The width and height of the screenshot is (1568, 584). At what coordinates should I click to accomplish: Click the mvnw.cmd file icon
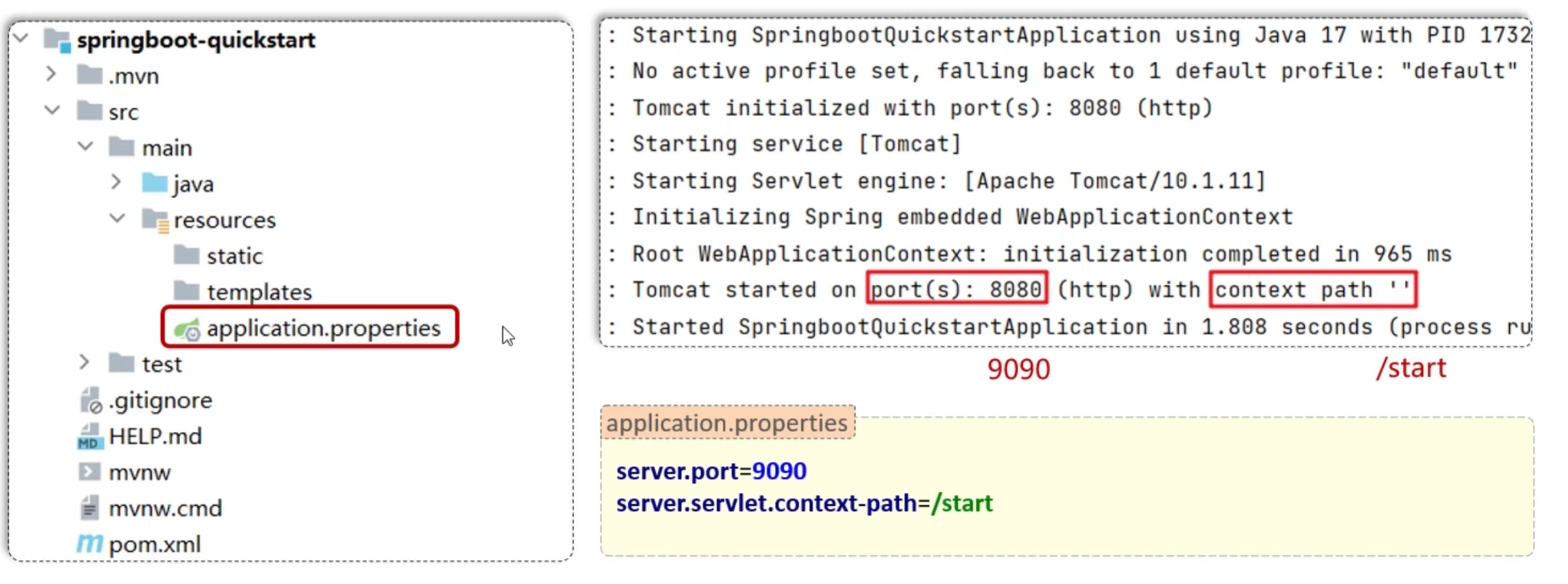(x=89, y=508)
